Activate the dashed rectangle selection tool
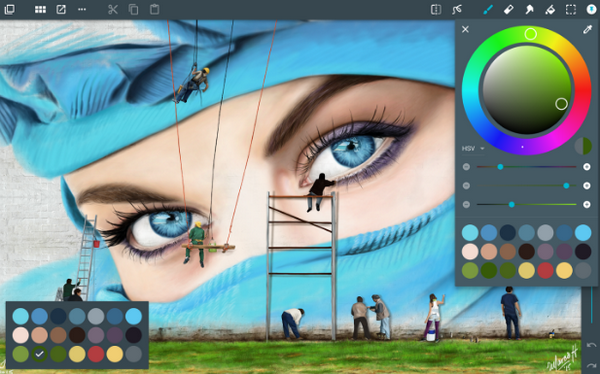600x374 pixels. tap(571, 10)
